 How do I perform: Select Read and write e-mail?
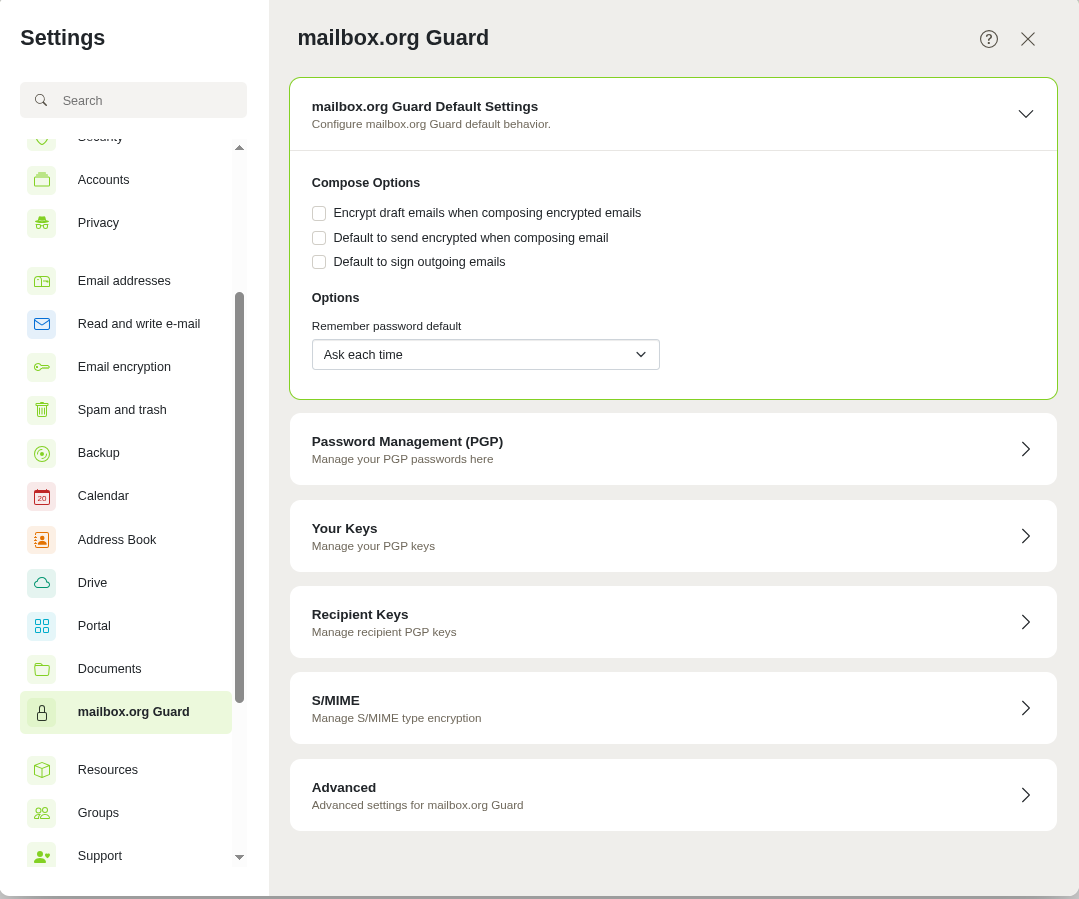click(x=126, y=324)
